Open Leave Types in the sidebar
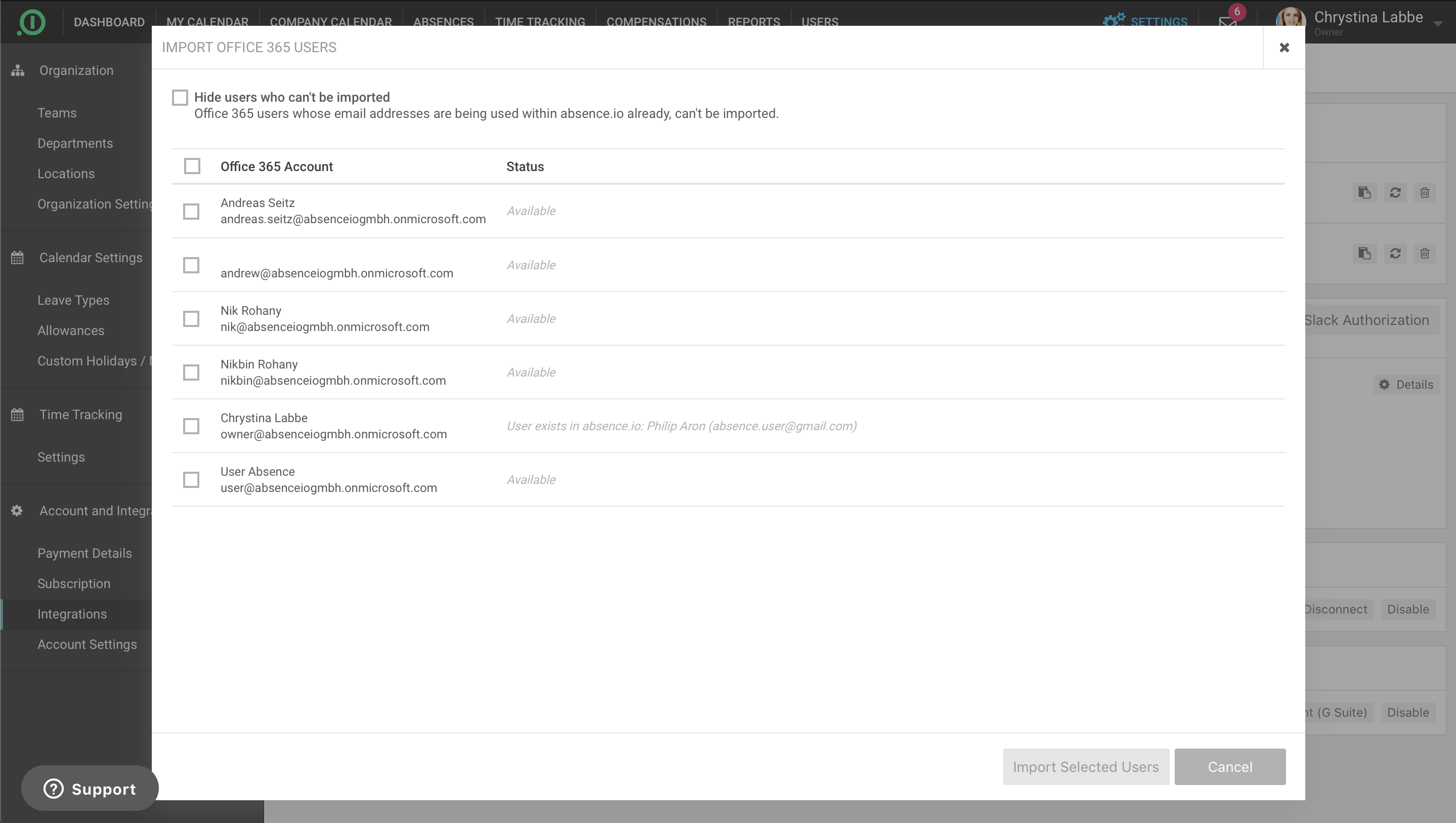This screenshot has height=823, width=1456. pos(73,300)
